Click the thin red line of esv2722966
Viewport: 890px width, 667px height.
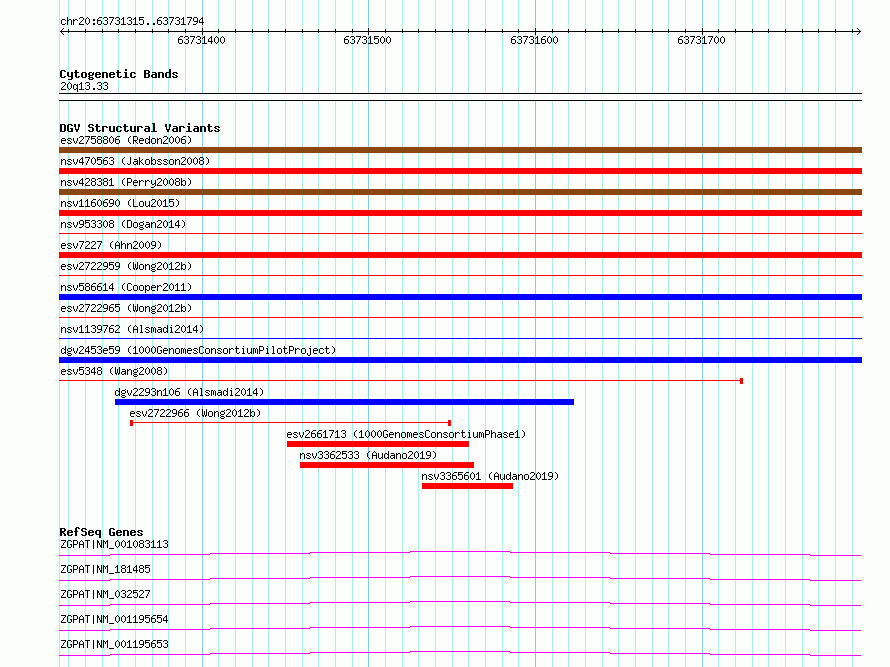pyautogui.click(x=291, y=423)
